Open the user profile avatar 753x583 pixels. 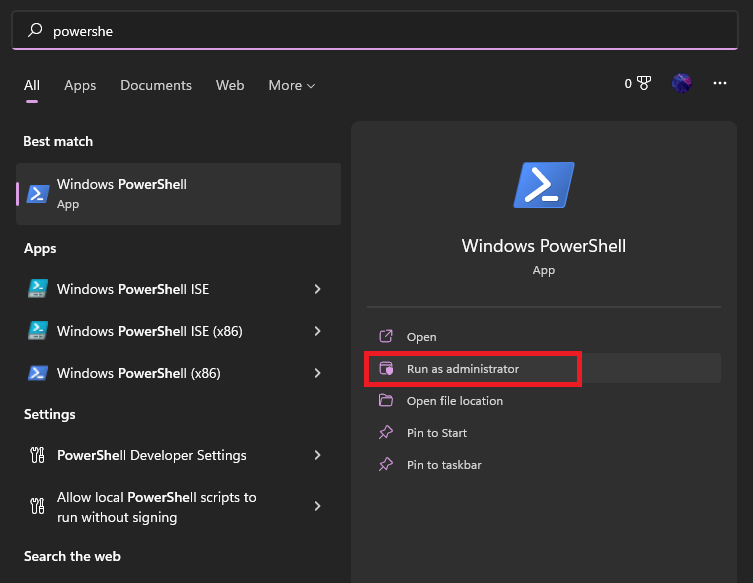(x=681, y=83)
